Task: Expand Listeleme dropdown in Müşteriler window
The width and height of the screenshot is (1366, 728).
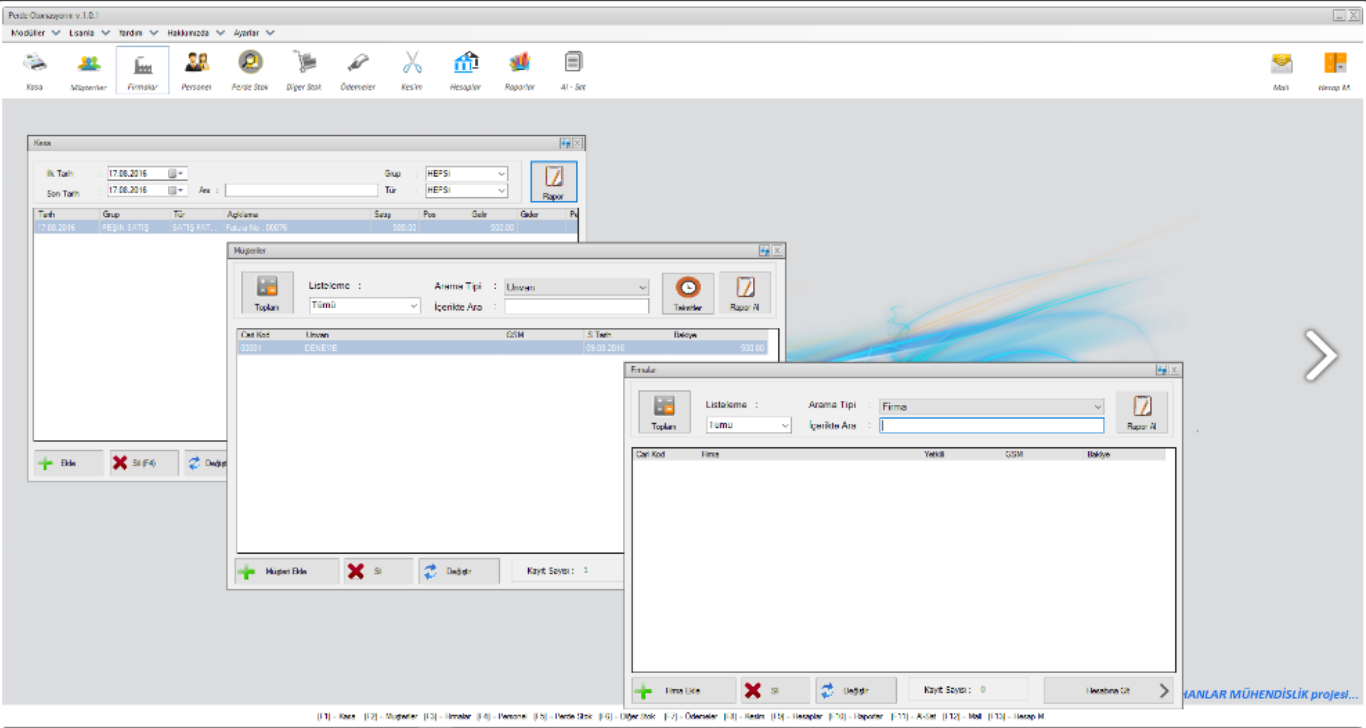Action: pyautogui.click(x=413, y=306)
